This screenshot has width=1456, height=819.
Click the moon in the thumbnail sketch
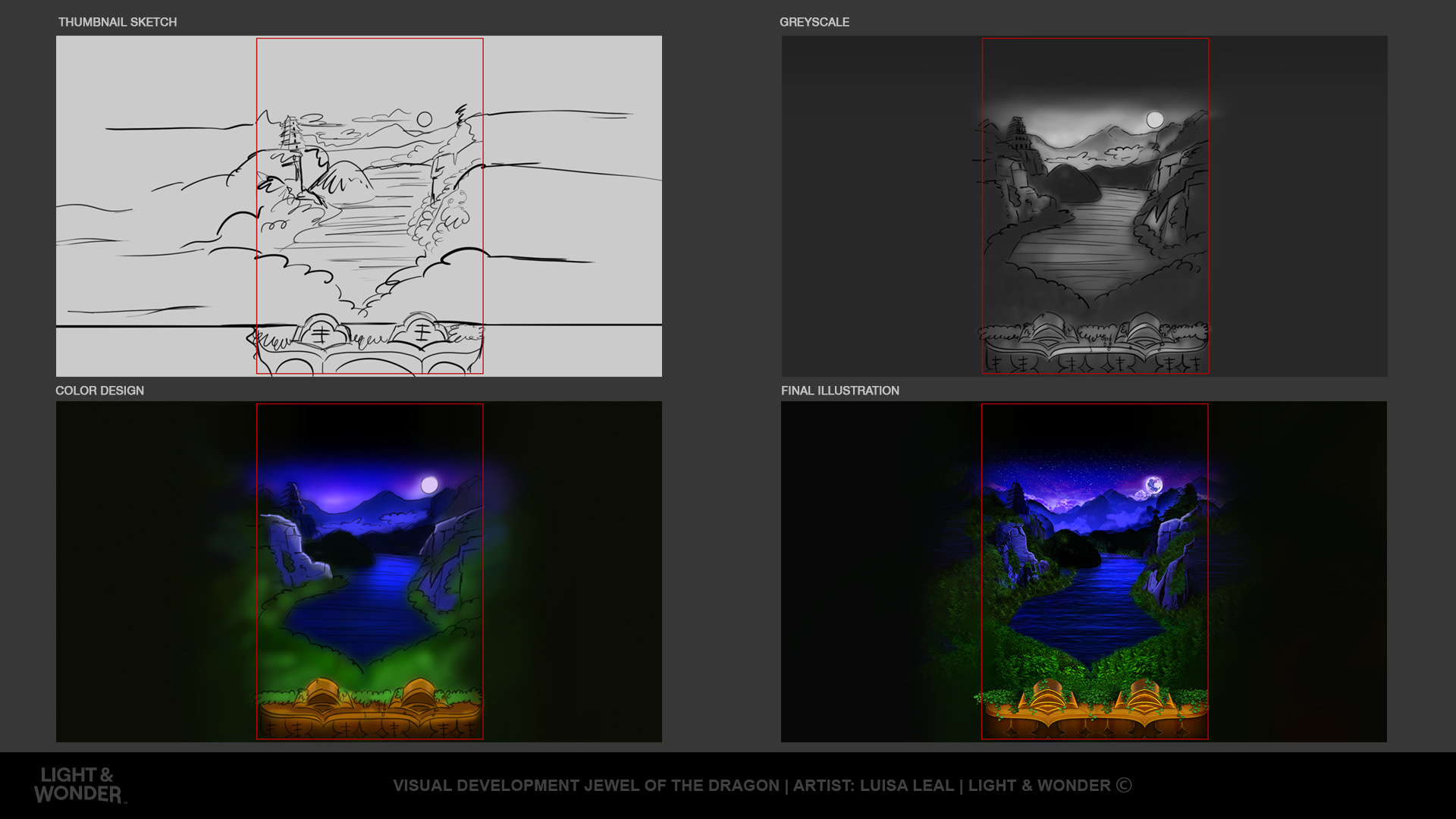coord(425,119)
